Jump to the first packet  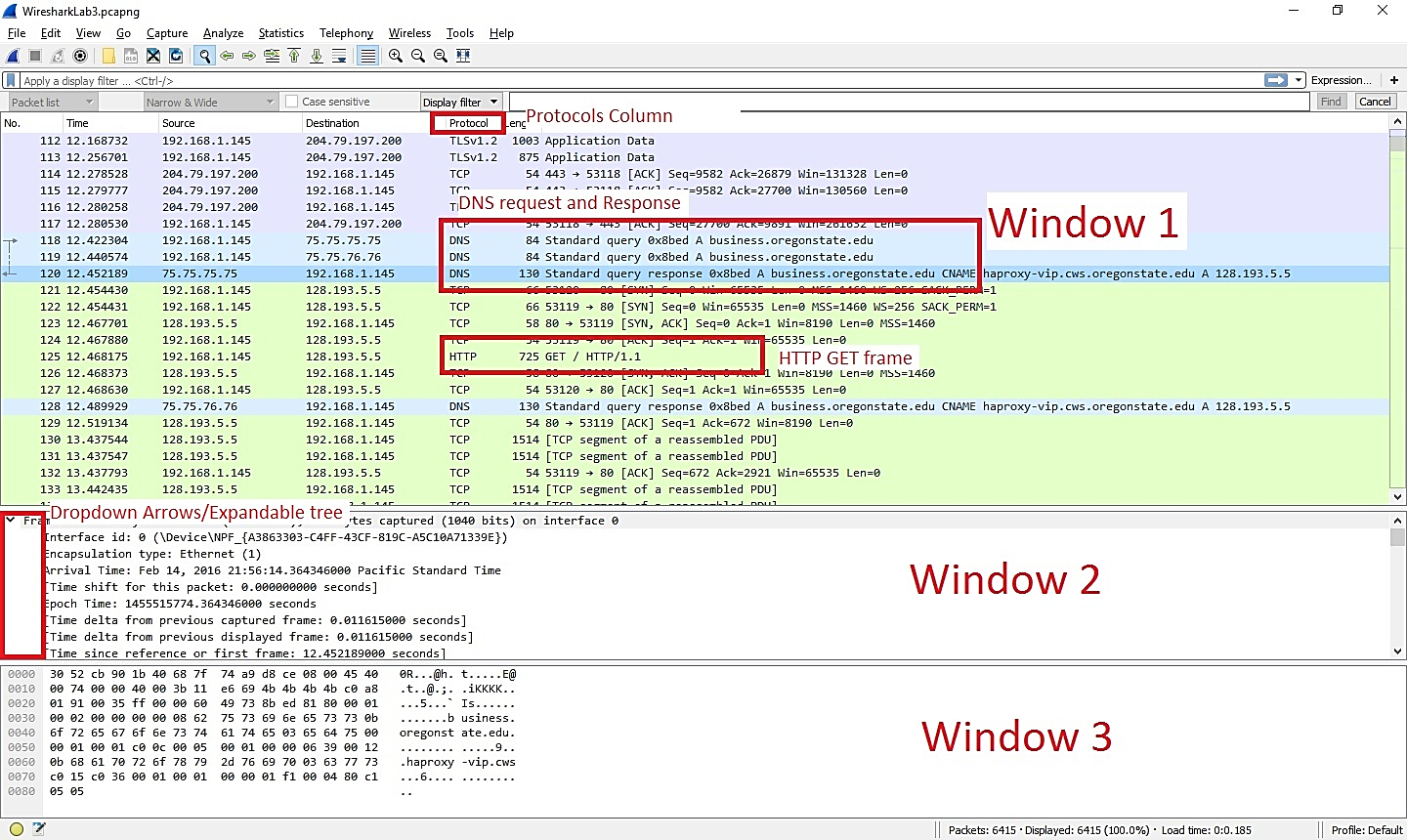pyautogui.click(x=294, y=56)
